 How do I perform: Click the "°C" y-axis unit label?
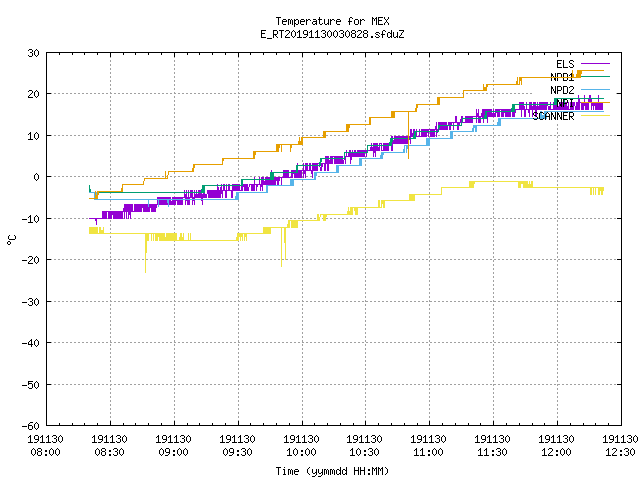click(11, 240)
